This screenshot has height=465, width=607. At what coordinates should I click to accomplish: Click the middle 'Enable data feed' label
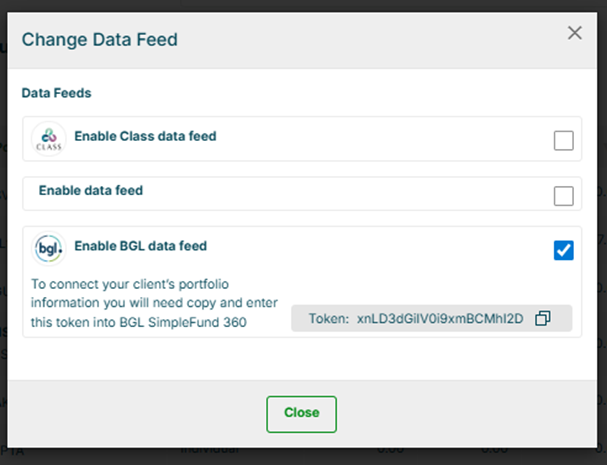tap(91, 189)
